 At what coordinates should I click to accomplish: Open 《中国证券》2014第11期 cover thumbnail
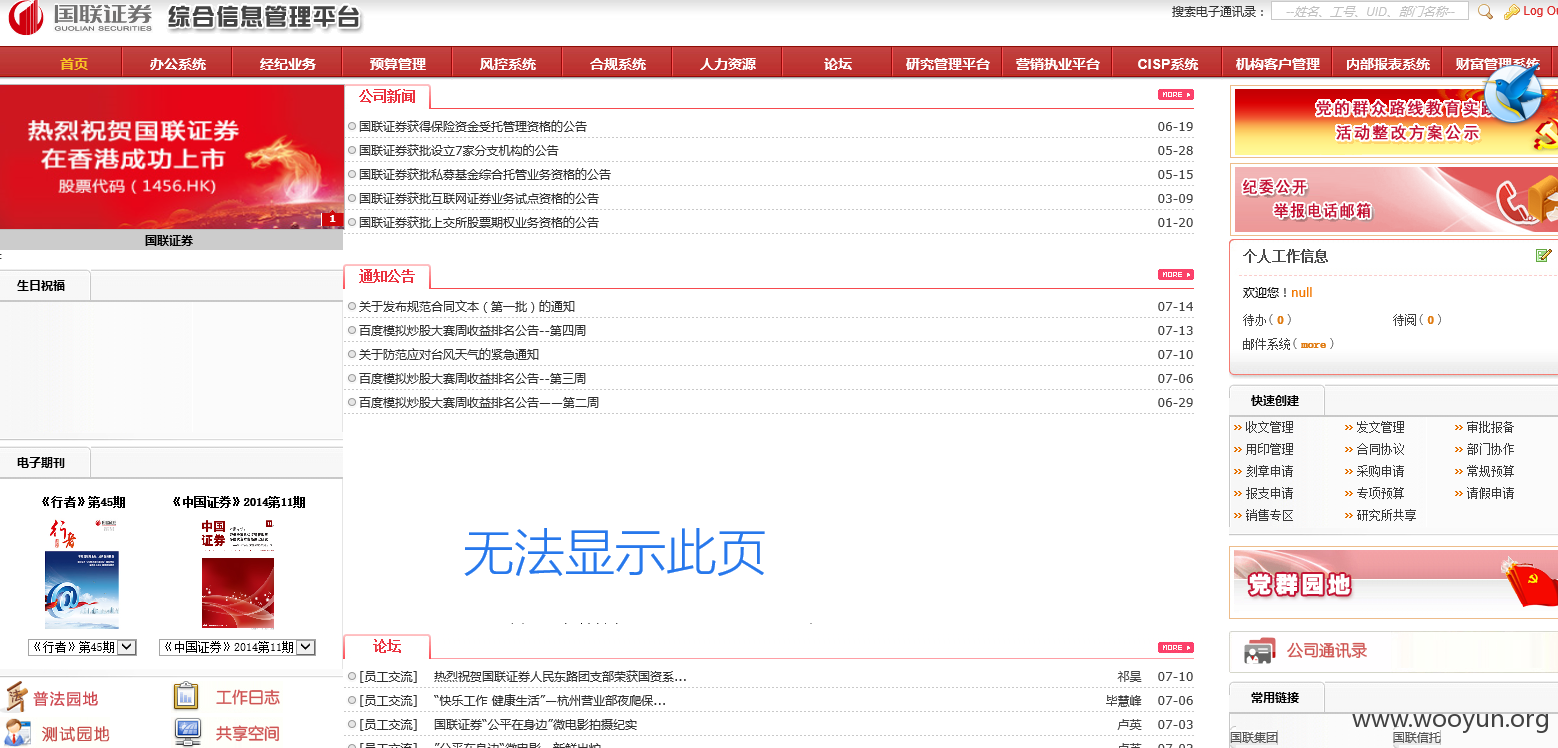237,573
